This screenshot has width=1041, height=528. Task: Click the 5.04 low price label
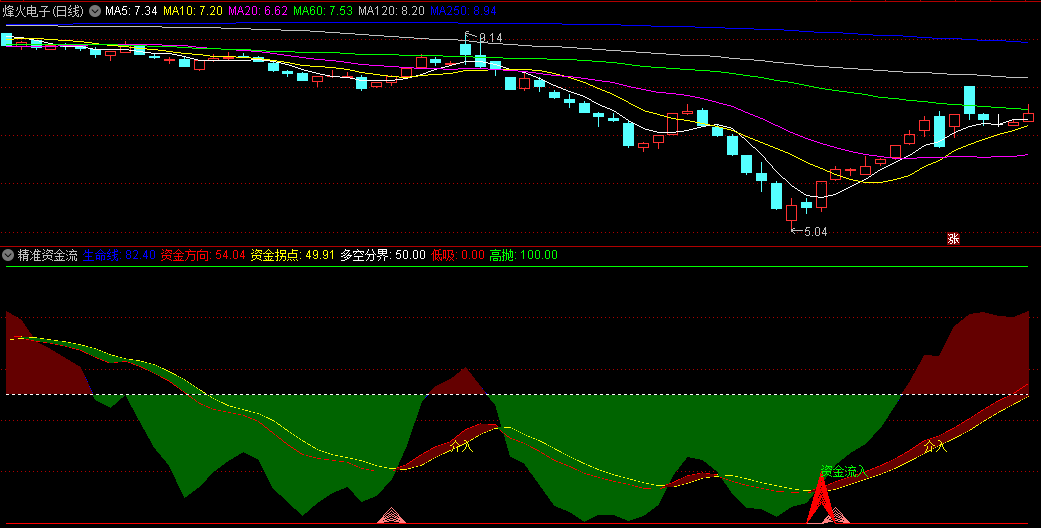(815, 232)
